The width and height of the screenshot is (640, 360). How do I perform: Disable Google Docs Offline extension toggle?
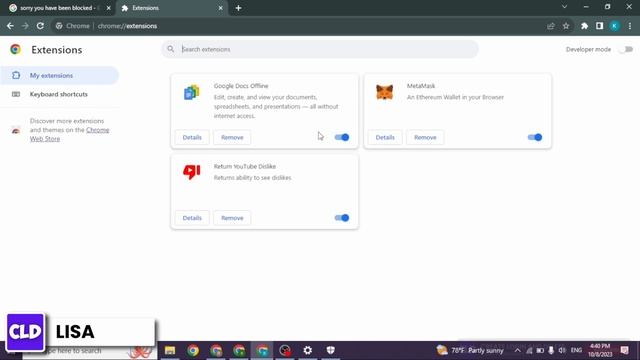[342, 137]
